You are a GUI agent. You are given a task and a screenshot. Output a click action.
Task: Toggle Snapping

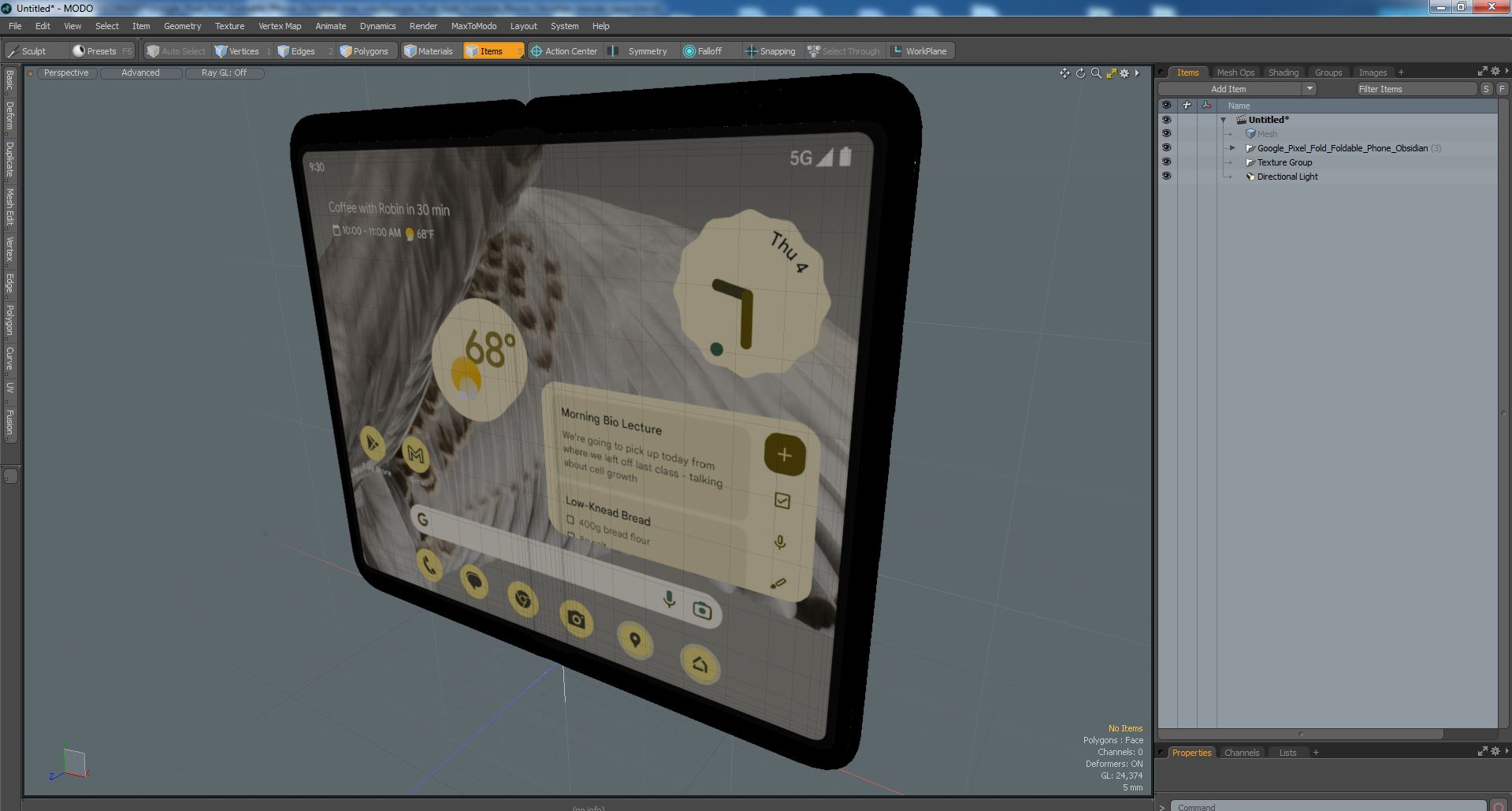pos(772,51)
